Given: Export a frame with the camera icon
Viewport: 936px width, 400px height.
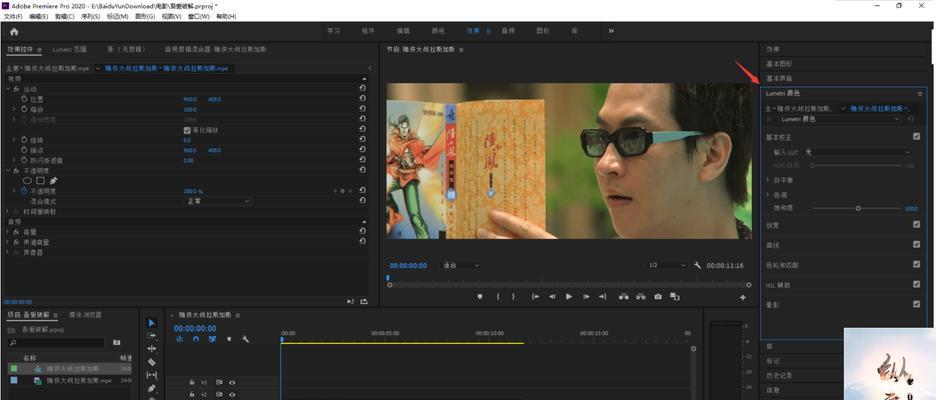Looking at the screenshot, I should tap(658, 297).
